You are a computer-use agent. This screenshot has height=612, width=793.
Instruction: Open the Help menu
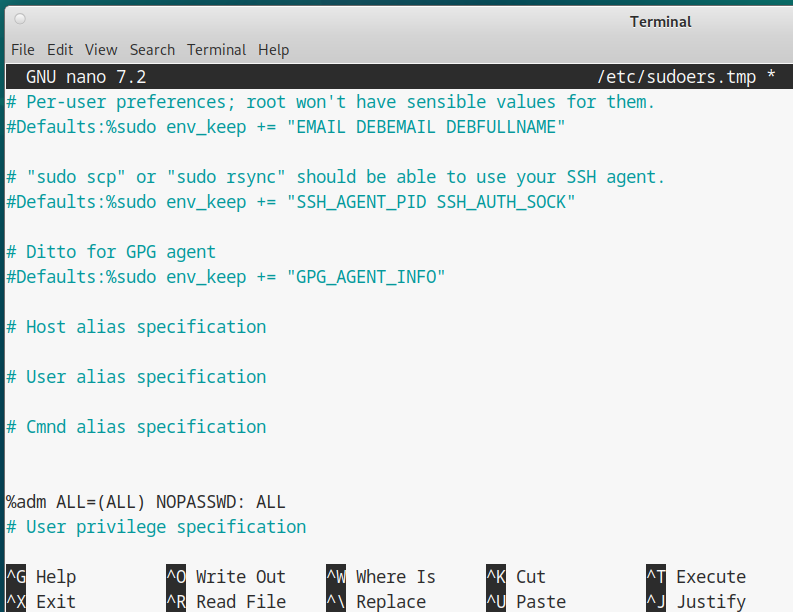pos(273,49)
